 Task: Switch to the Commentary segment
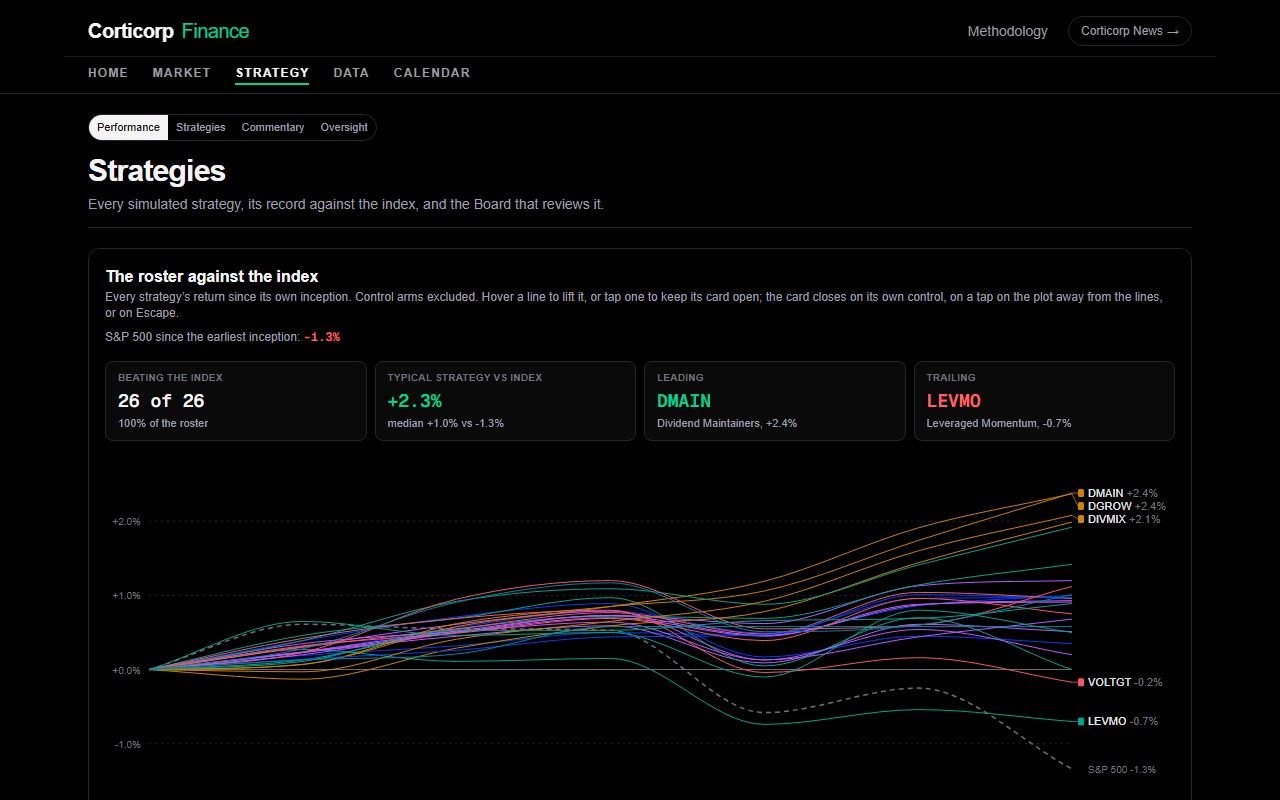273,127
